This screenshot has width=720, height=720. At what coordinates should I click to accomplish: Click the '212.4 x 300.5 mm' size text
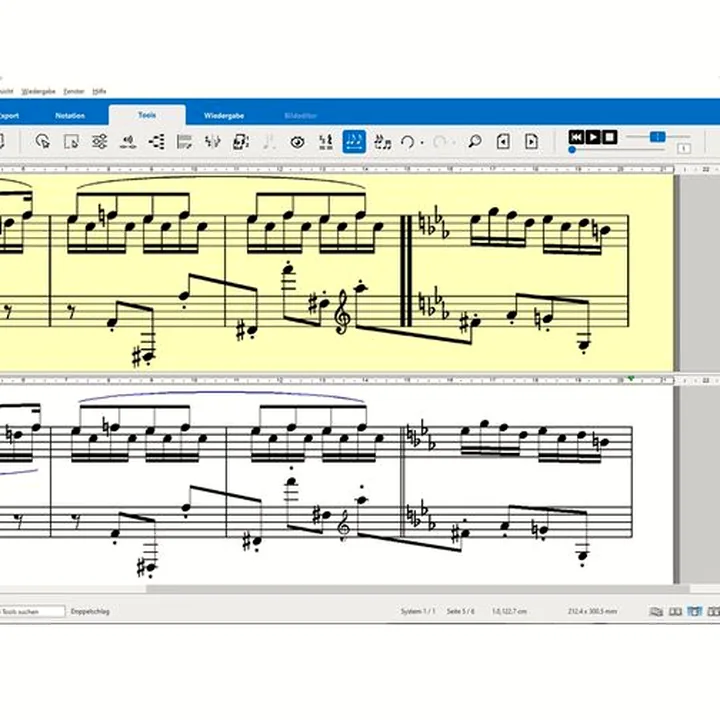[592, 611]
